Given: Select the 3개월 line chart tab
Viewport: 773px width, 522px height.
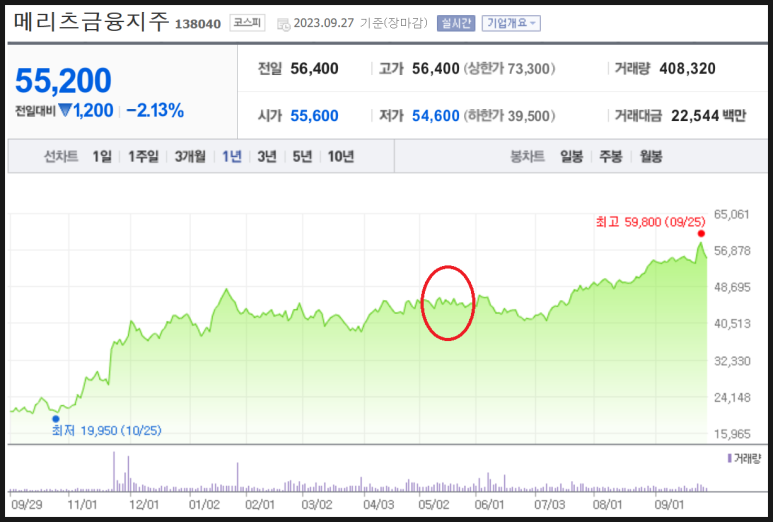Looking at the screenshot, I should click(x=190, y=157).
